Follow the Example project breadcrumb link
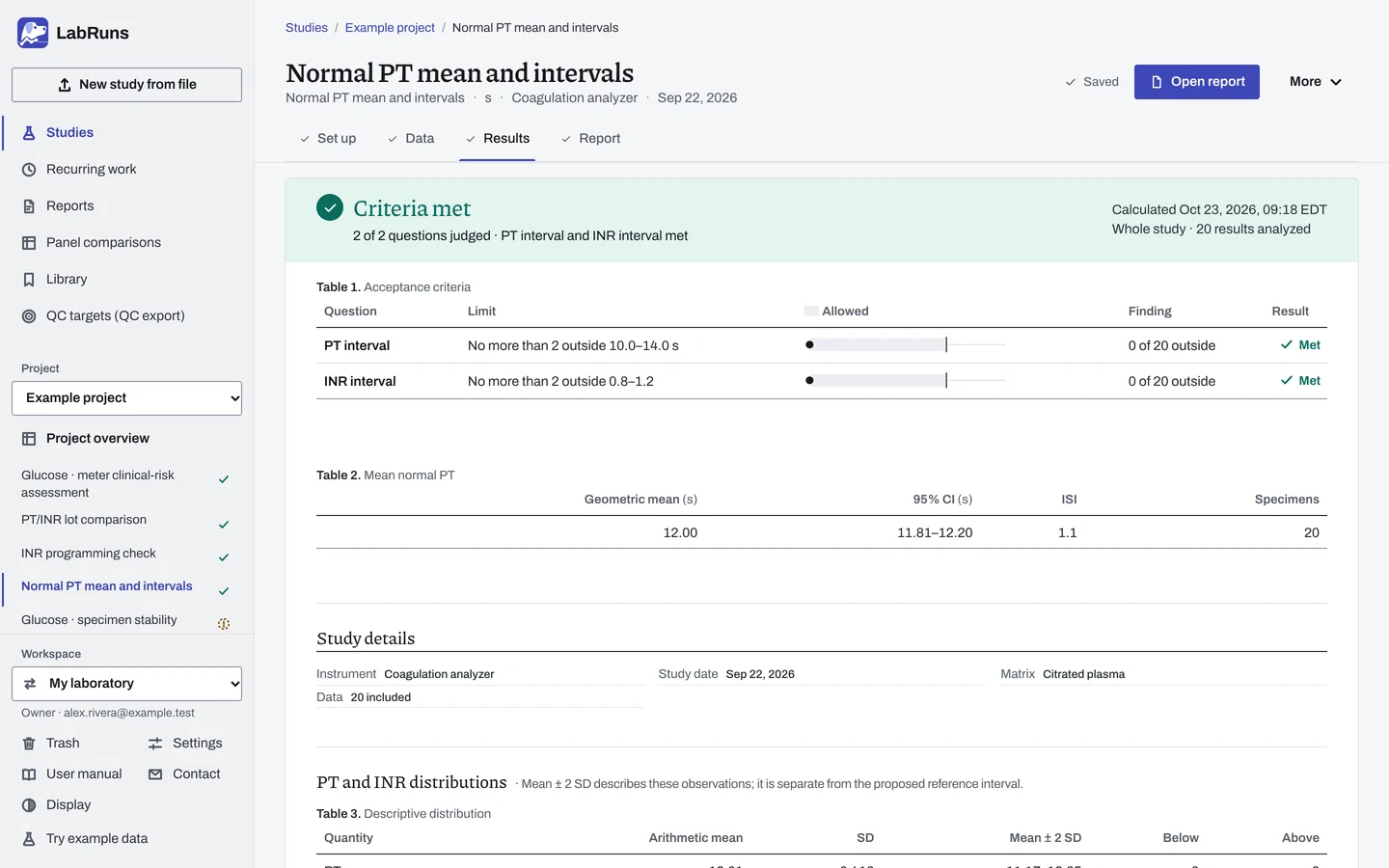Viewport: 1389px width, 868px height. [390, 28]
